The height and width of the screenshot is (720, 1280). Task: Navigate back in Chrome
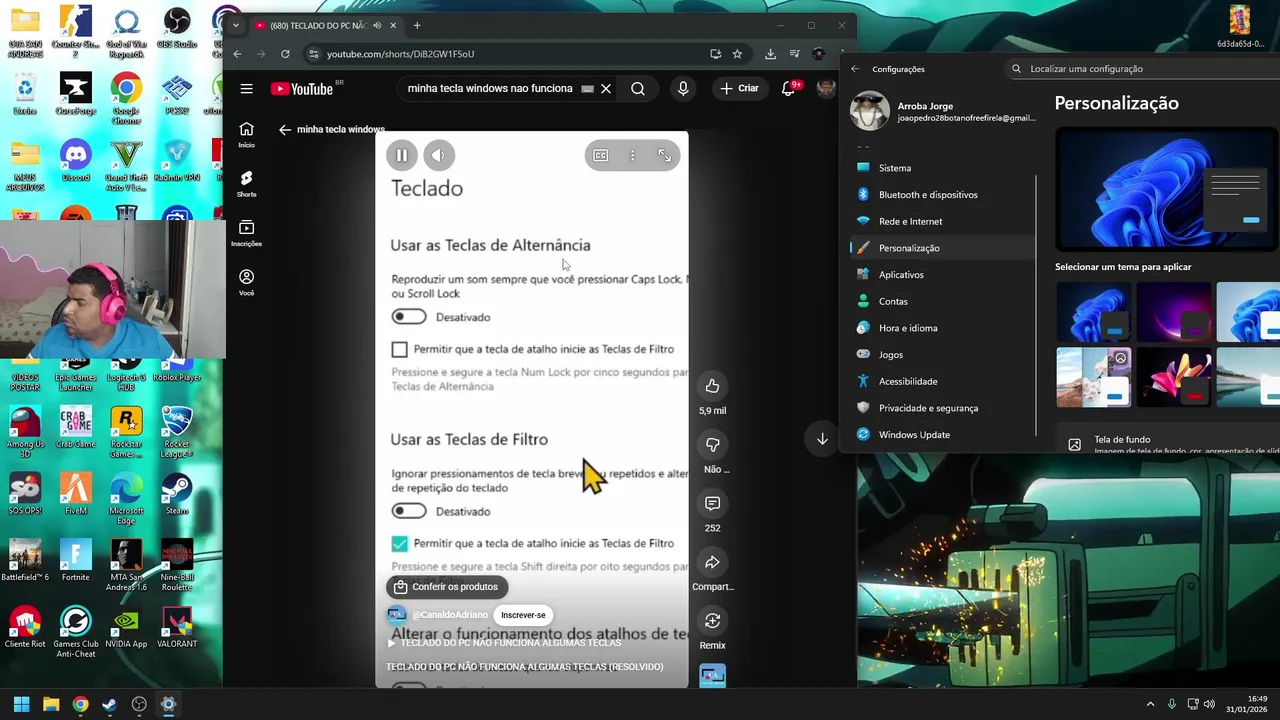click(x=237, y=54)
